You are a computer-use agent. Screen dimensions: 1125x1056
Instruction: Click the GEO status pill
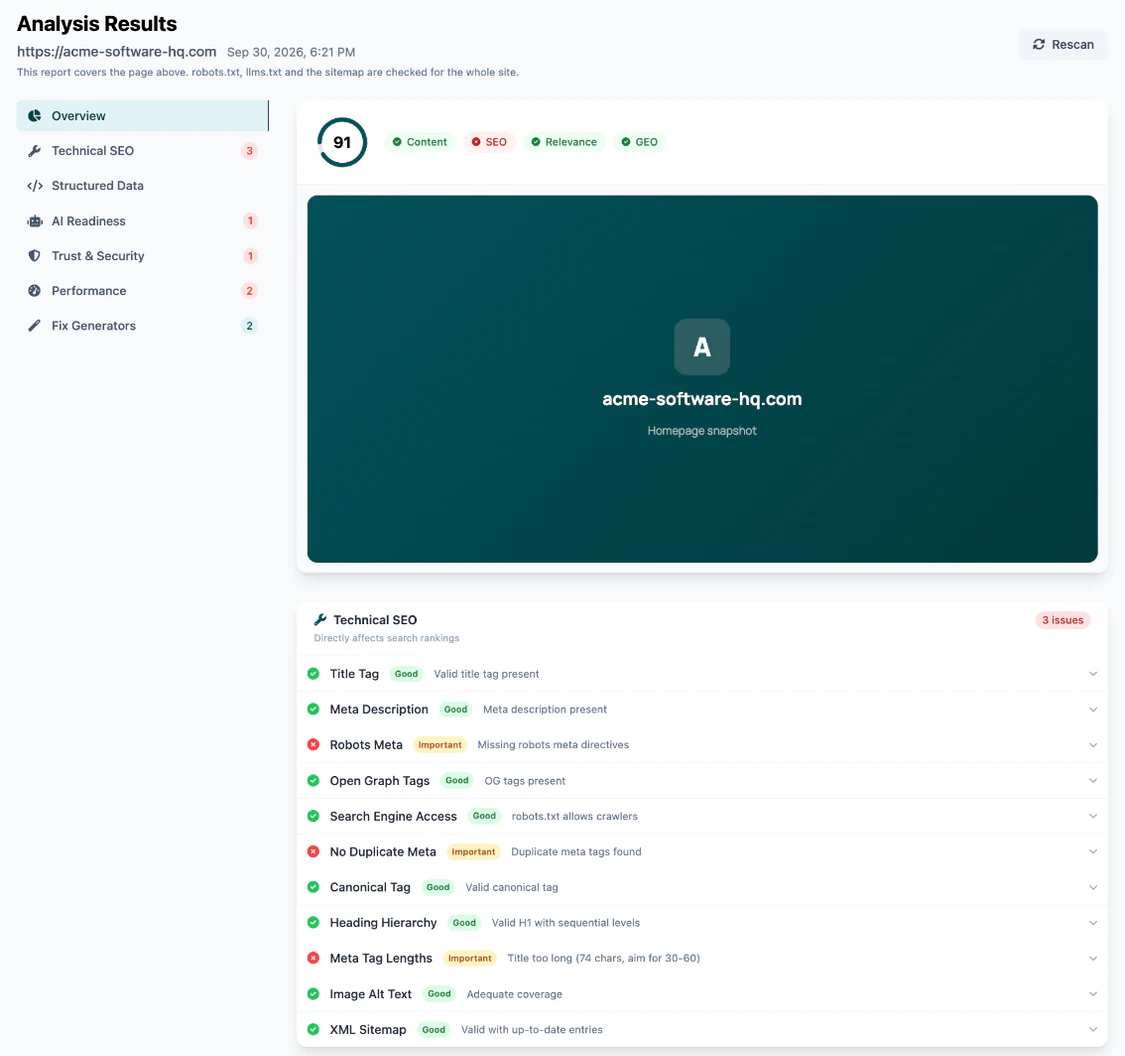click(x=639, y=142)
